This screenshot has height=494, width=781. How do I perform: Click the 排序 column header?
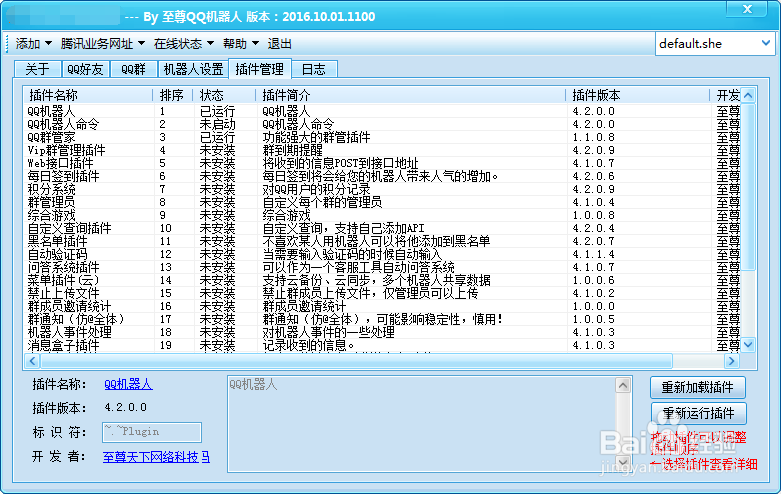click(173, 95)
